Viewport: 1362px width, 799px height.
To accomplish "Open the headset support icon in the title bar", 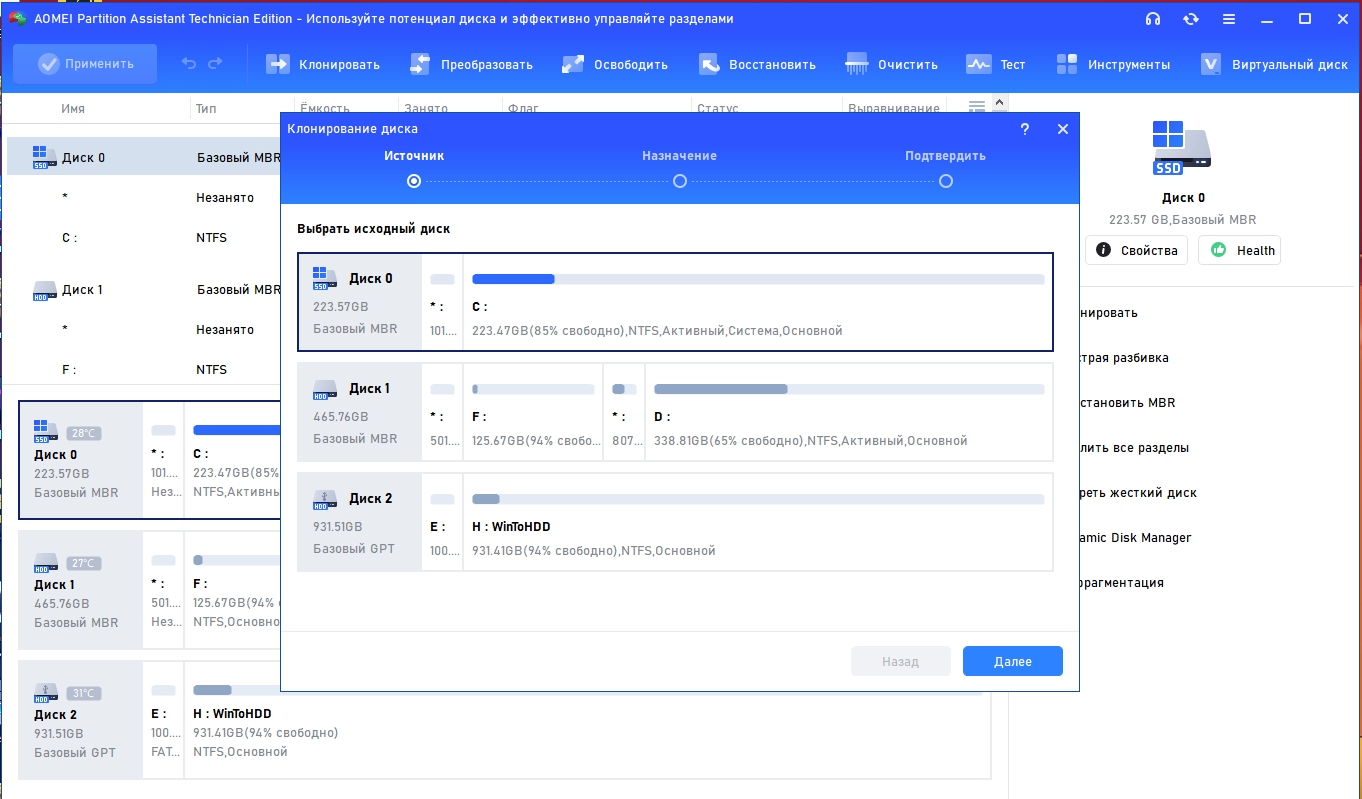I will click(1153, 19).
